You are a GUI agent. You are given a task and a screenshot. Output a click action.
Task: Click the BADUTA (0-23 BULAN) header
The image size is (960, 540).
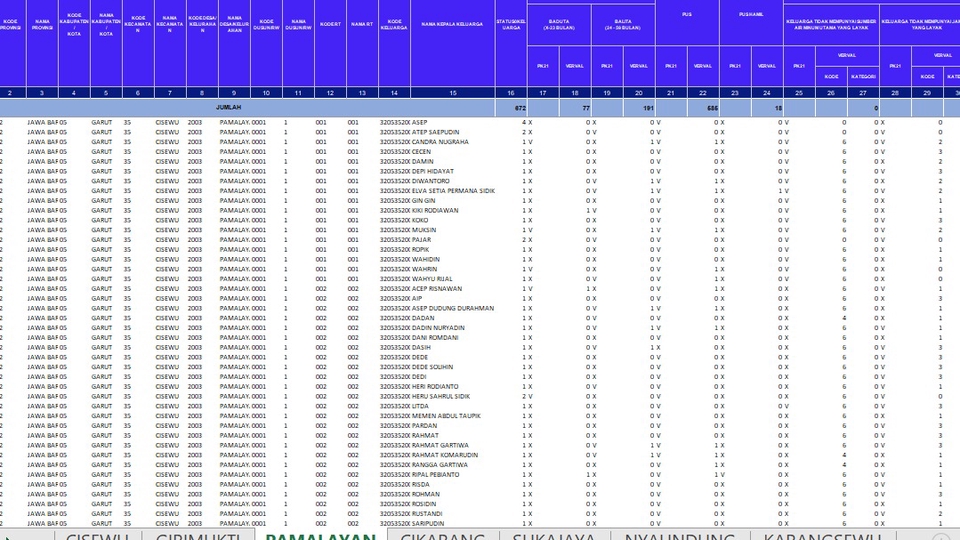[x=559, y=25]
